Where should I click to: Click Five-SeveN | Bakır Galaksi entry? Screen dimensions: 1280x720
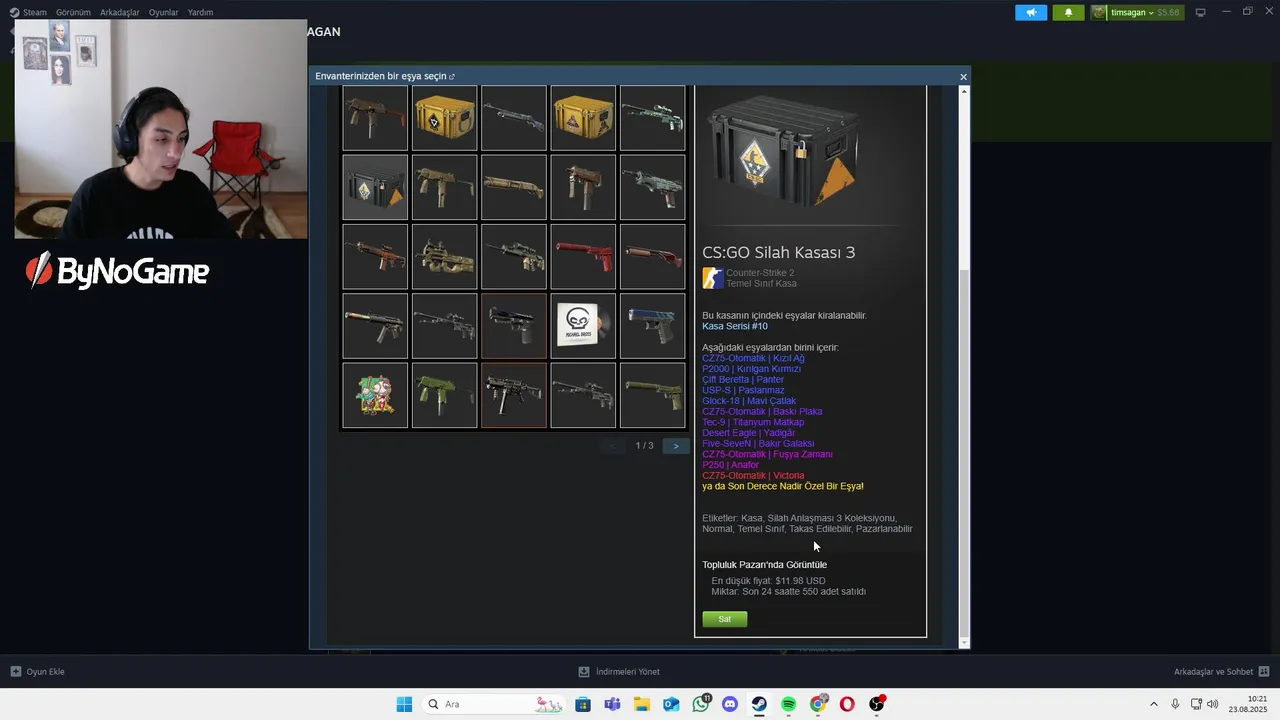coord(758,444)
